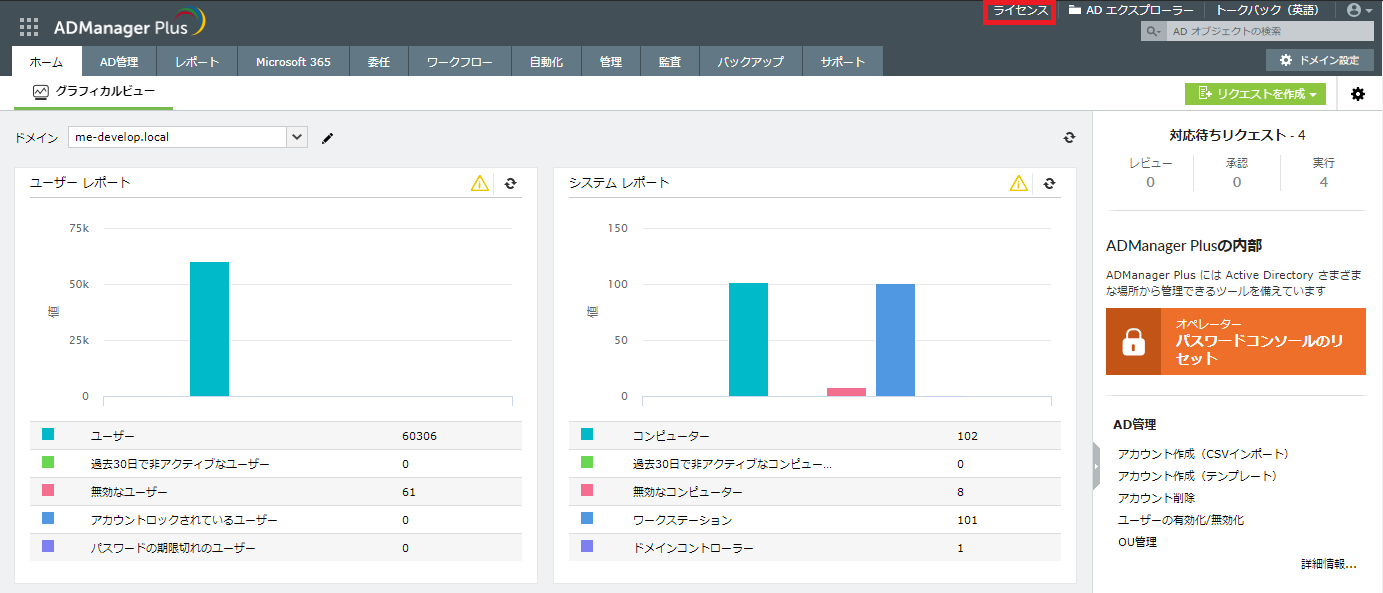Open the me-develop.local domain dropdown
The height and width of the screenshot is (593, 1383).
294,137
